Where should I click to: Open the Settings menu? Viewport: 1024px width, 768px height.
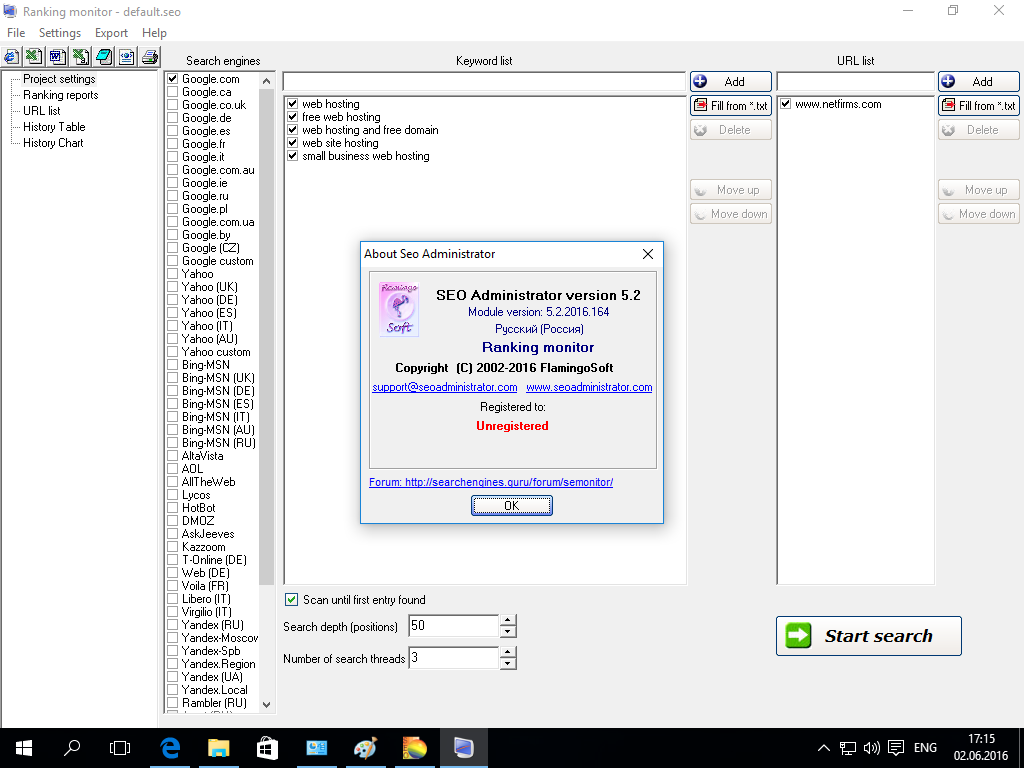tap(59, 33)
